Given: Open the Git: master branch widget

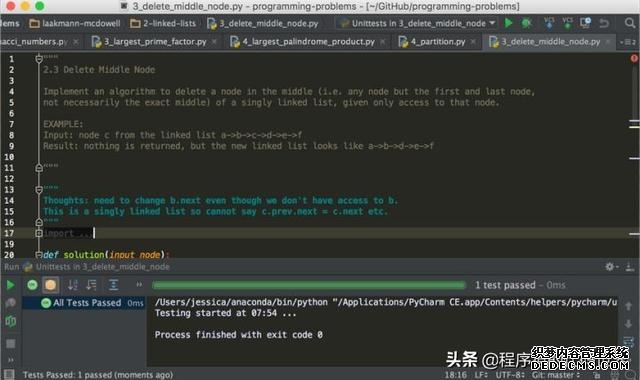Looking at the screenshot, I should 556,375.
